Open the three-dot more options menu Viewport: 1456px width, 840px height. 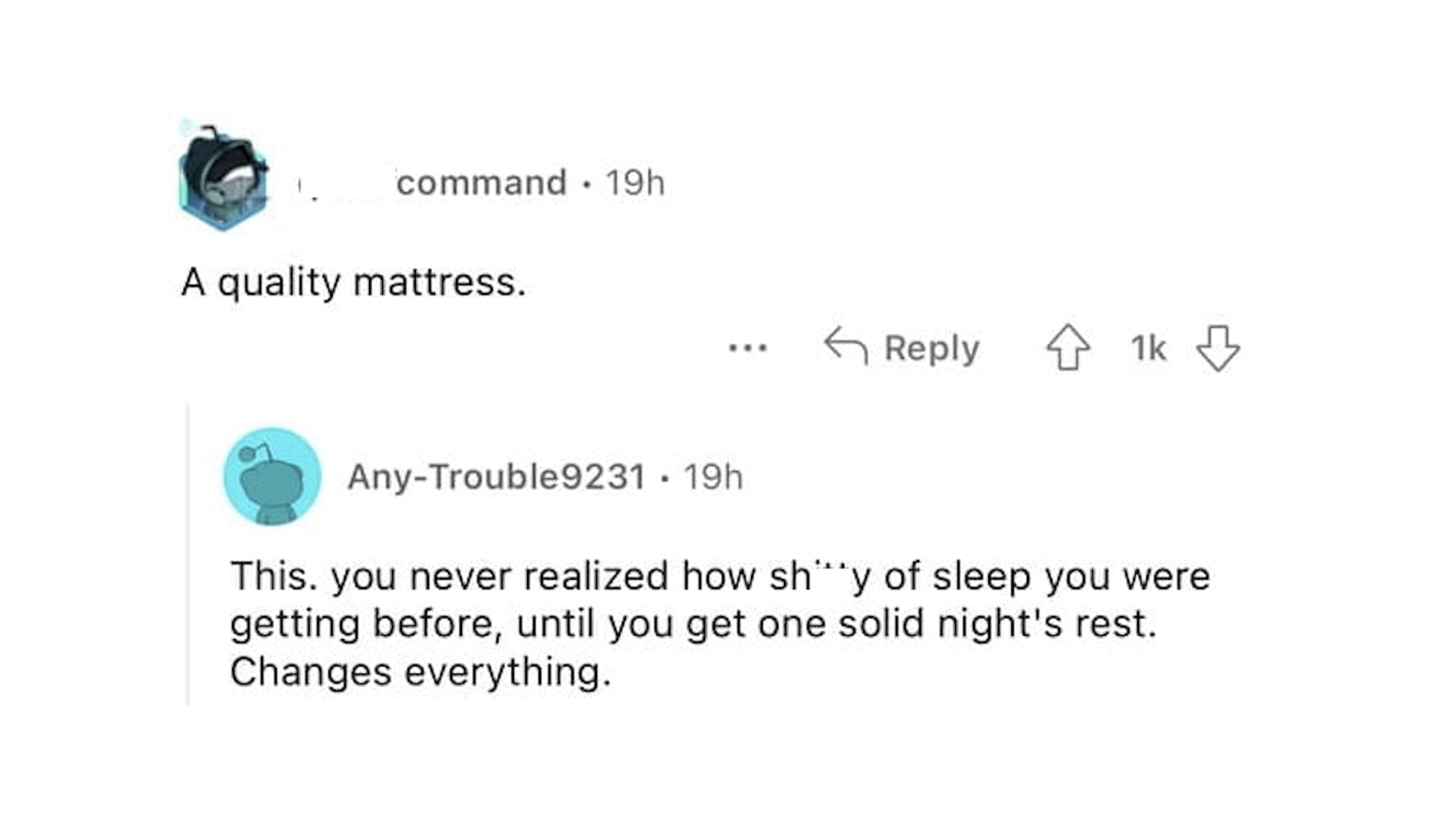[748, 348]
